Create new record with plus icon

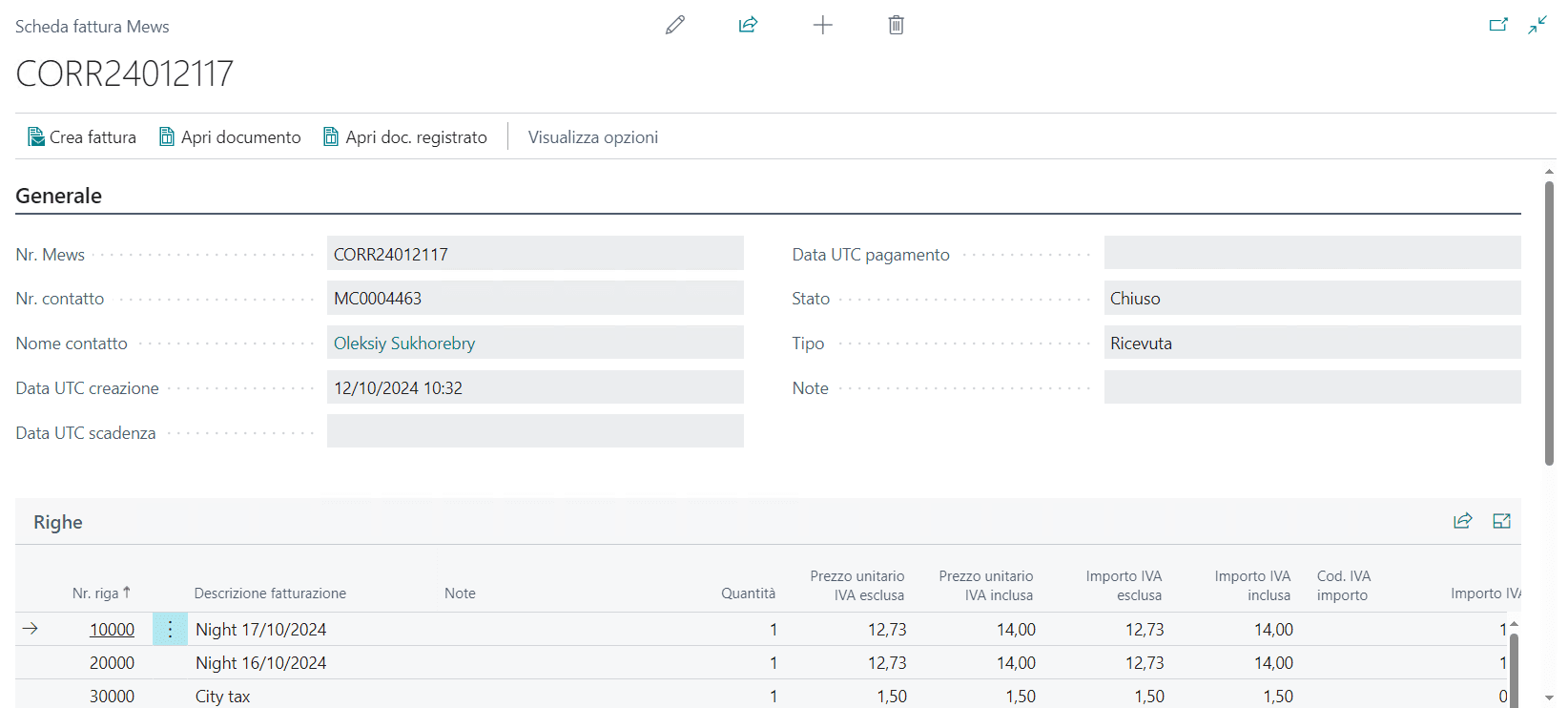coord(822,26)
